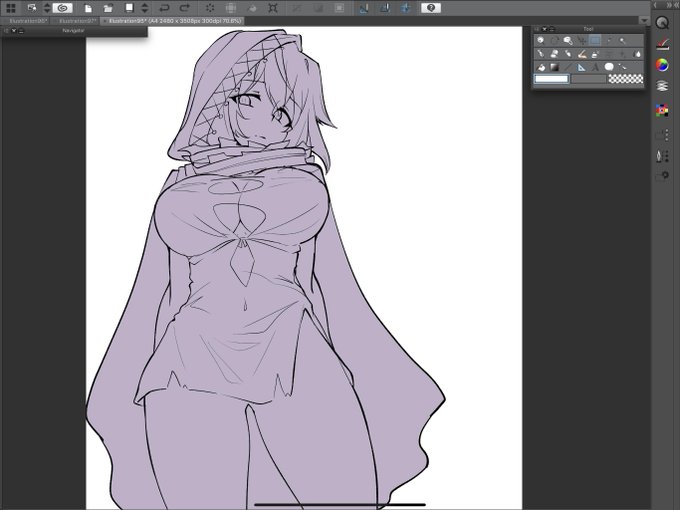Image resolution: width=680 pixels, height=510 pixels.
Task: Open the app menu grid icon
Action: (11, 8)
